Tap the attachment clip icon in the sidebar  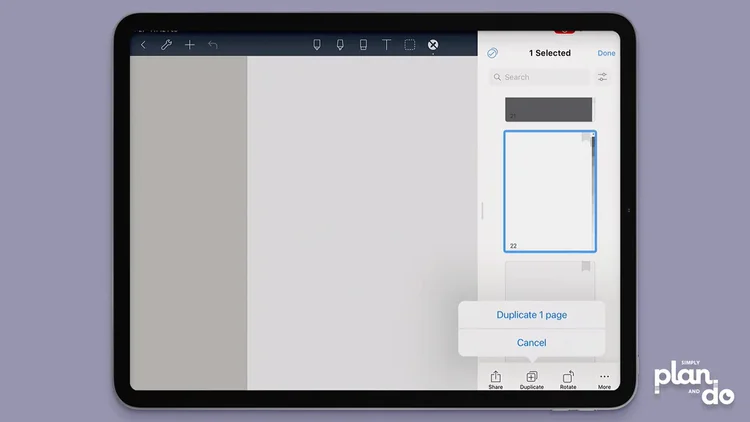492,53
